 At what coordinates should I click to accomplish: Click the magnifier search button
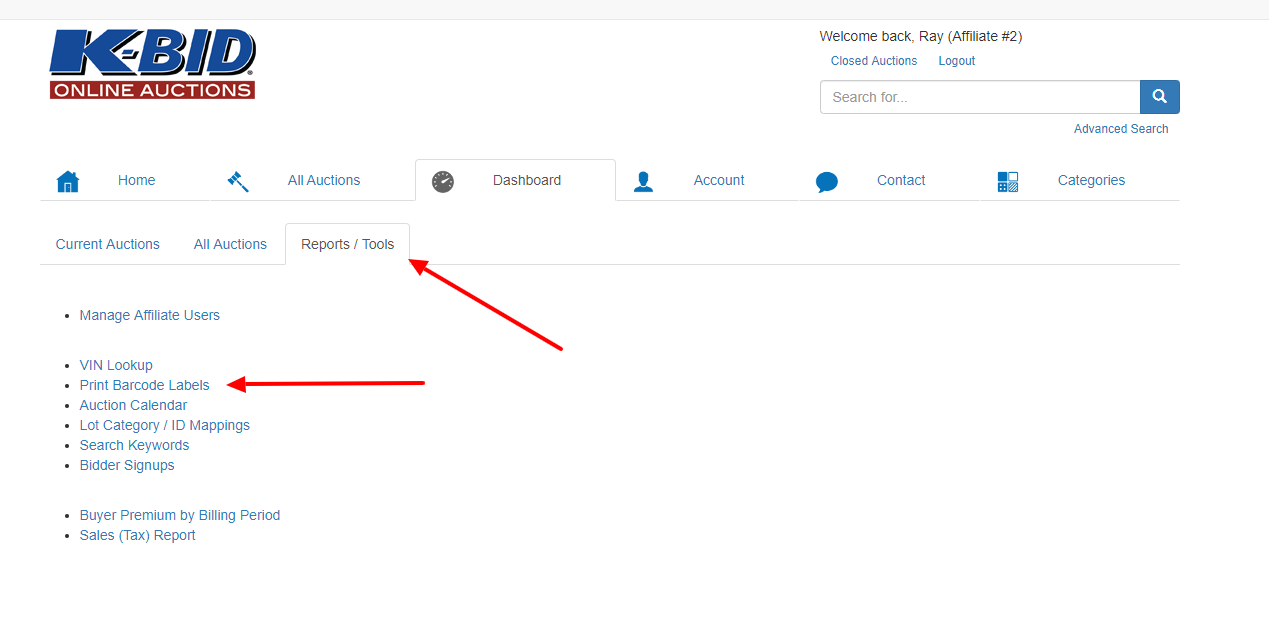(x=1160, y=97)
